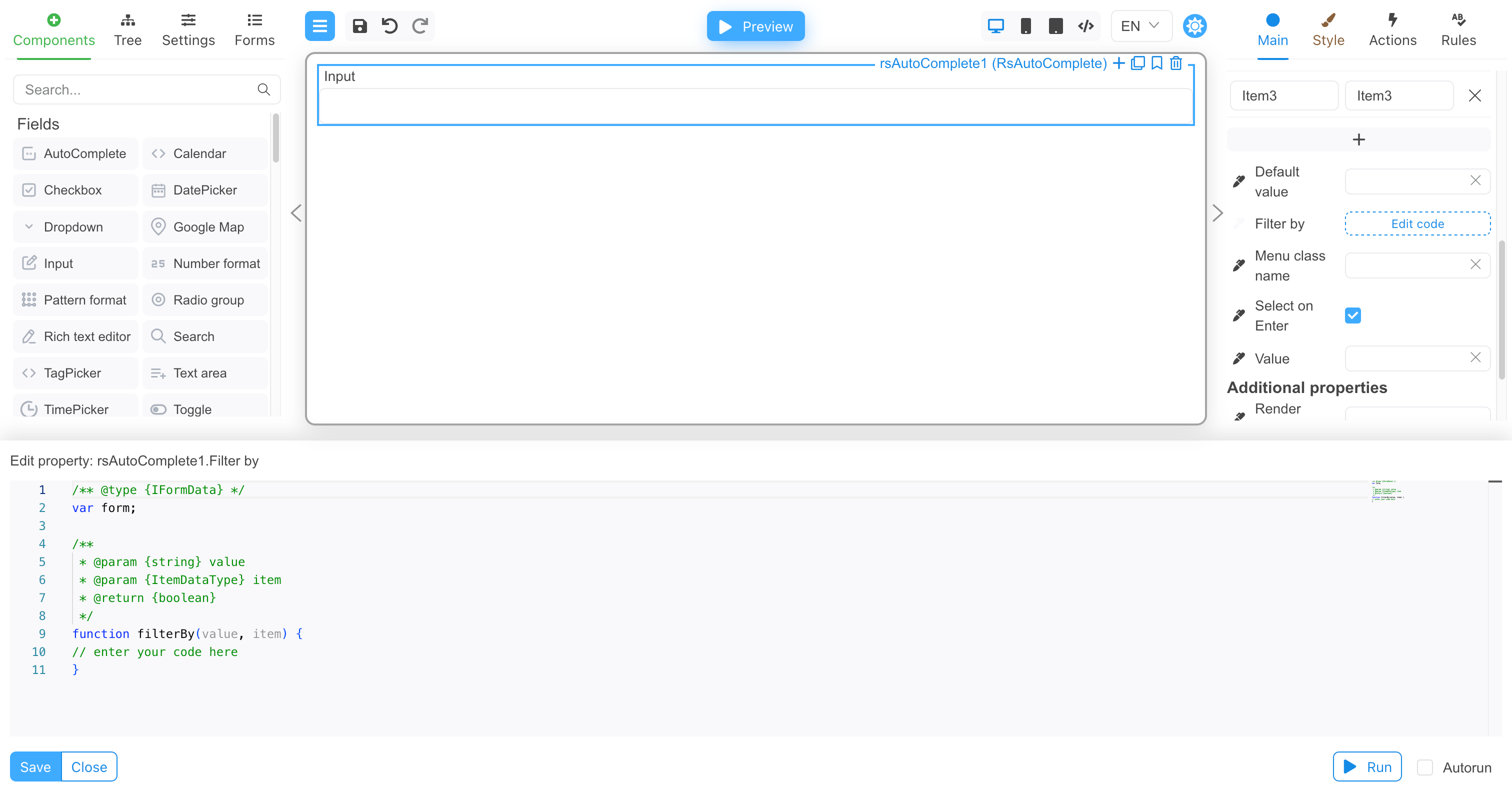Uncheck the Select on Enter checkbox
Screen dimensions: 1512x802
(1353, 316)
